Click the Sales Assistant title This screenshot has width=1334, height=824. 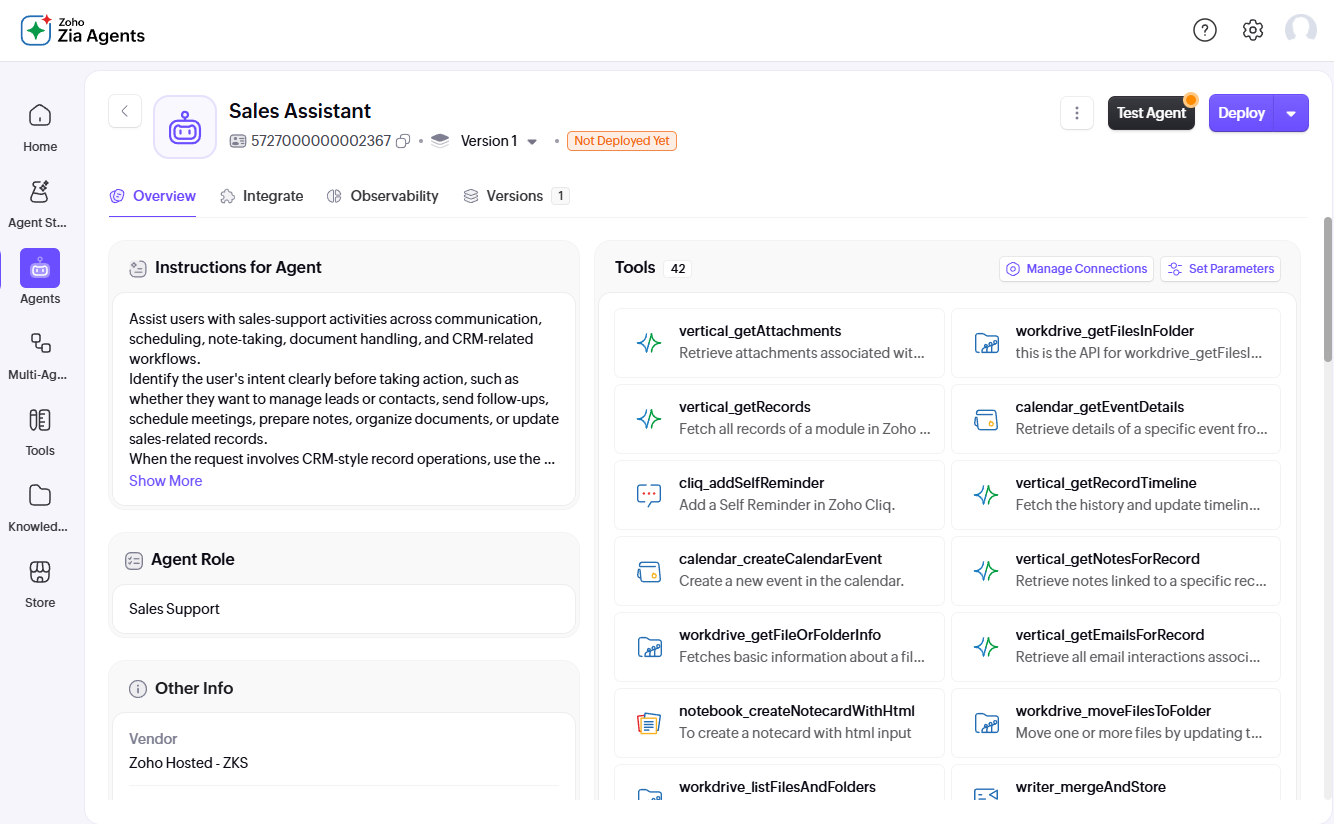(300, 111)
